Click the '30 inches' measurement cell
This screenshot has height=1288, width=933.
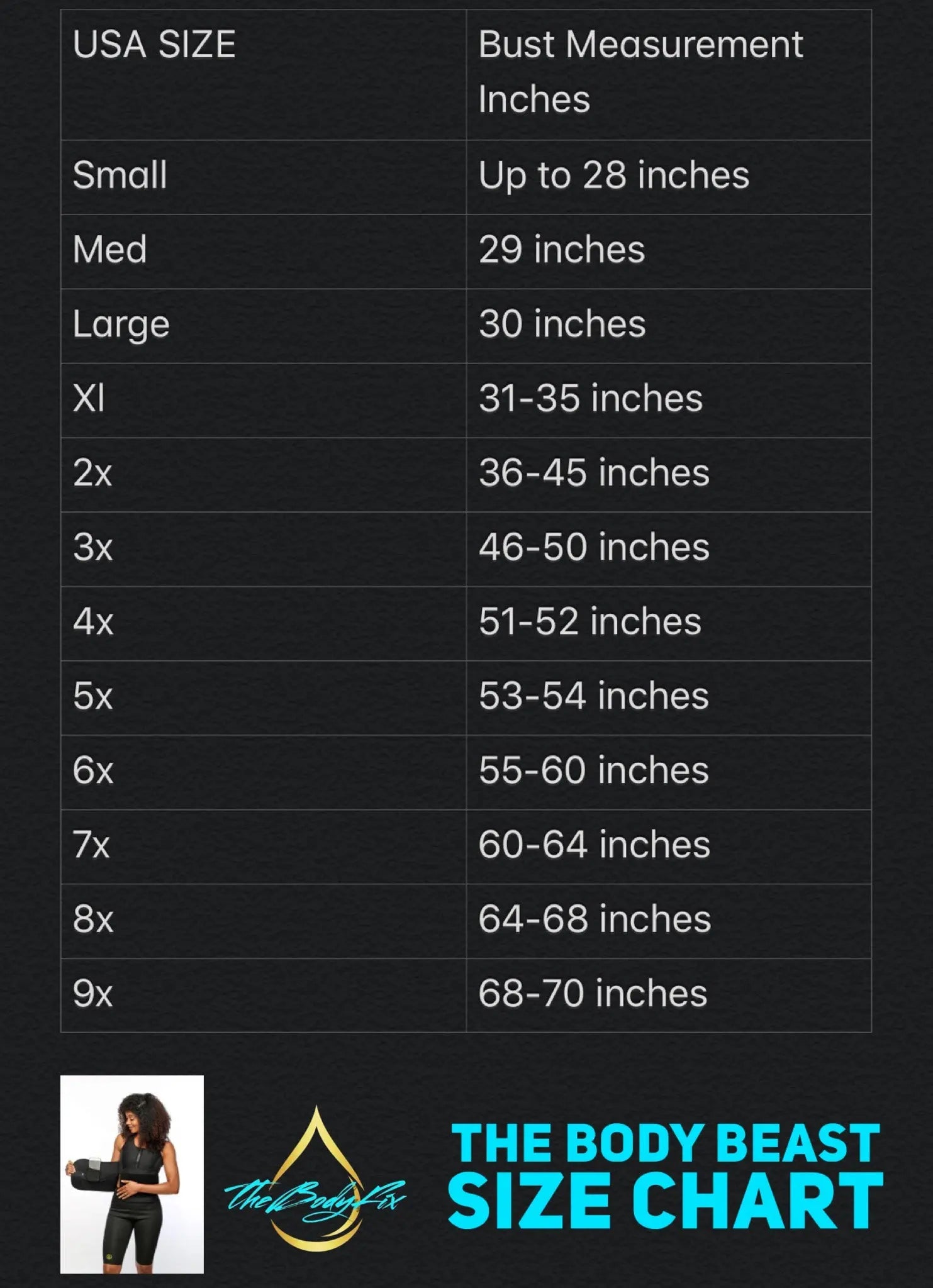562,324
